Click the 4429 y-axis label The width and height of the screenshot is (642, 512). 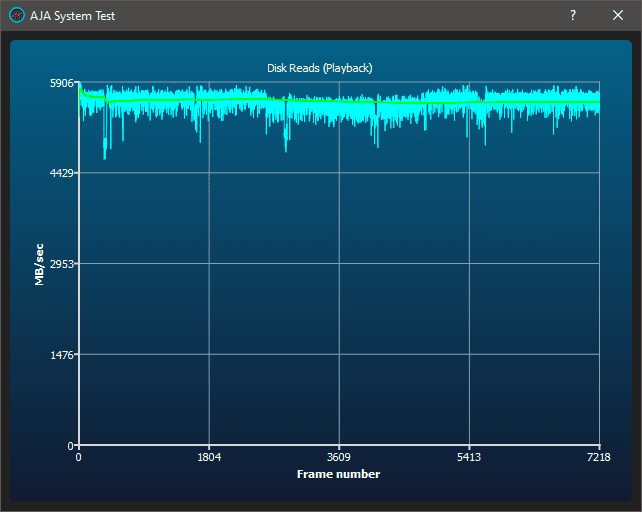pyautogui.click(x=62, y=173)
